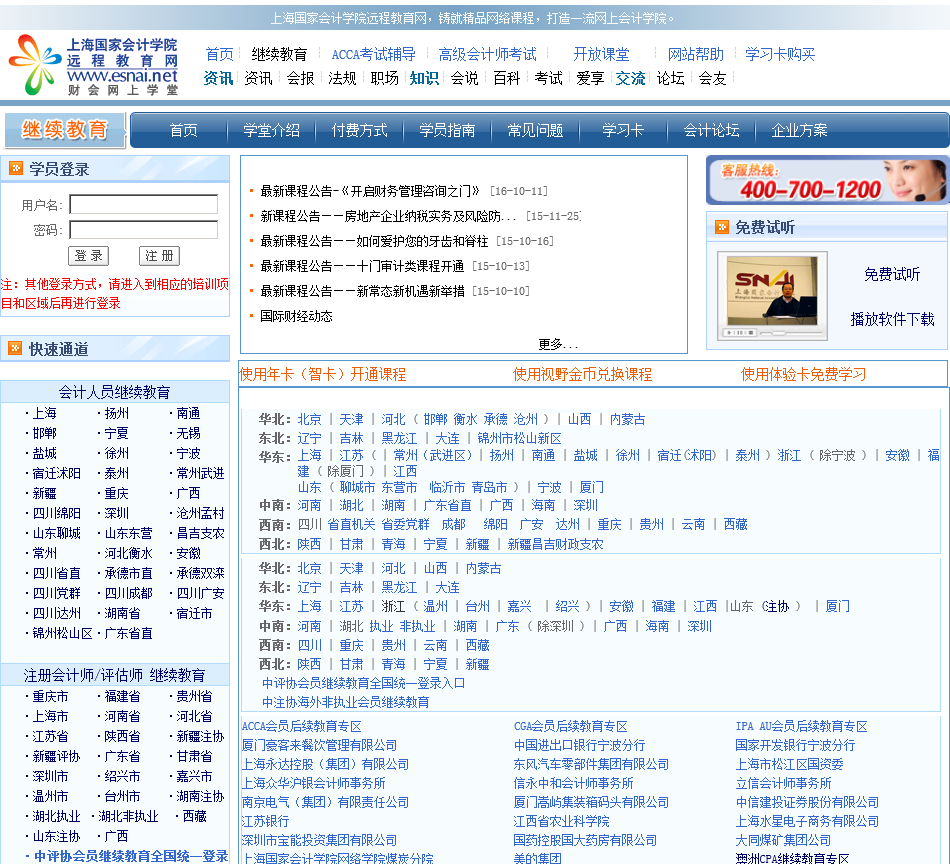The width and height of the screenshot is (950, 864).
Task: Click 锦州市松山新区 in the 东北 row
Action: click(x=519, y=438)
